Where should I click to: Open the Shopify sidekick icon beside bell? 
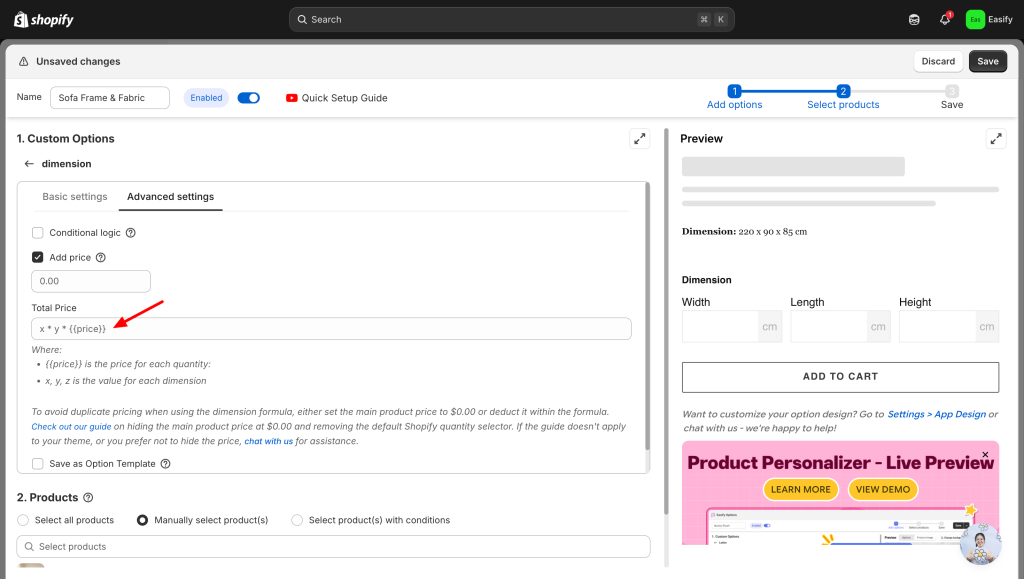914,19
